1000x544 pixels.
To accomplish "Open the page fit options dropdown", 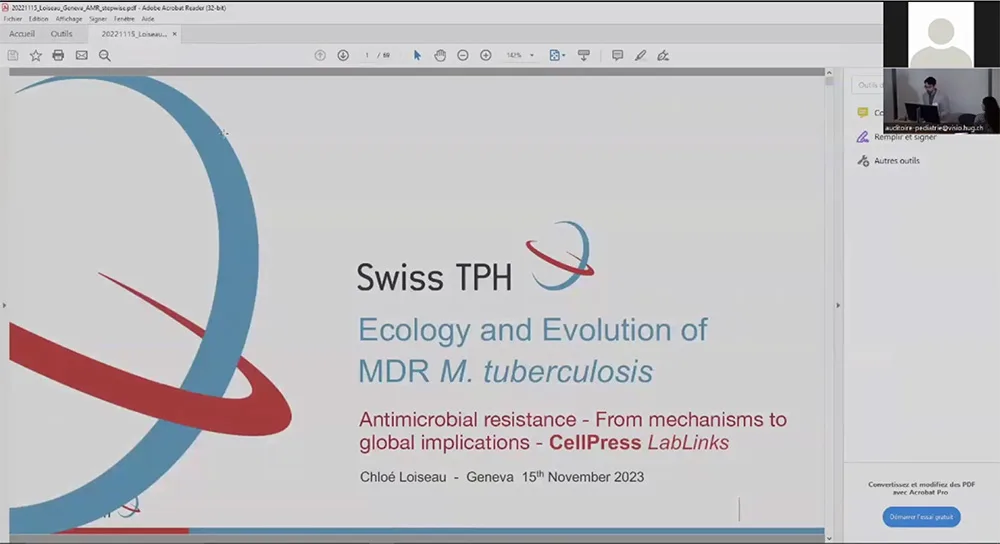I will [557, 55].
